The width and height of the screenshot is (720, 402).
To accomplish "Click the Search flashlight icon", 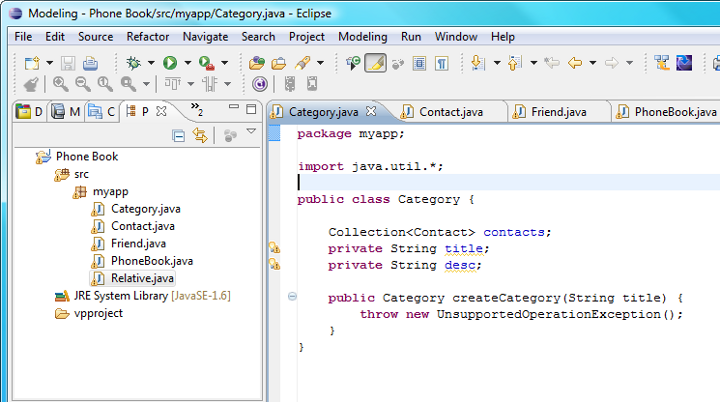I will pyautogui.click(x=303, y=63).
